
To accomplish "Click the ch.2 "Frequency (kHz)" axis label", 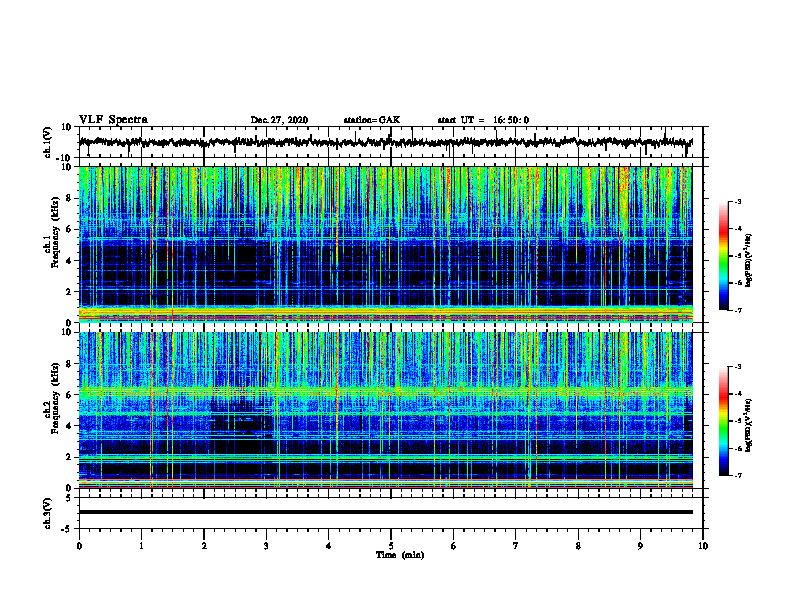I will tap(54, 398).
